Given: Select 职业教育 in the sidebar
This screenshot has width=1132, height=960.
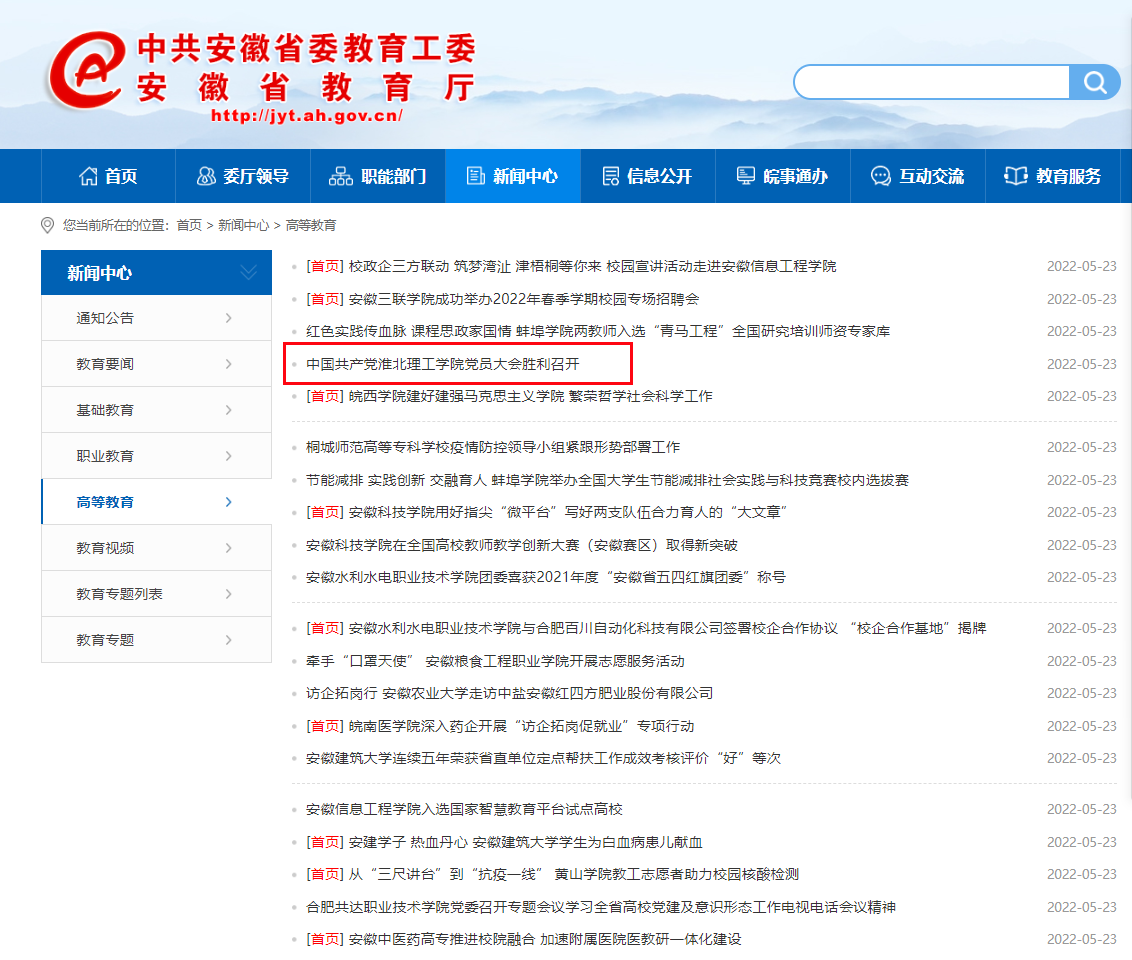Looking at the screenshot, I should pyautogui.click(x=105, y=456).
